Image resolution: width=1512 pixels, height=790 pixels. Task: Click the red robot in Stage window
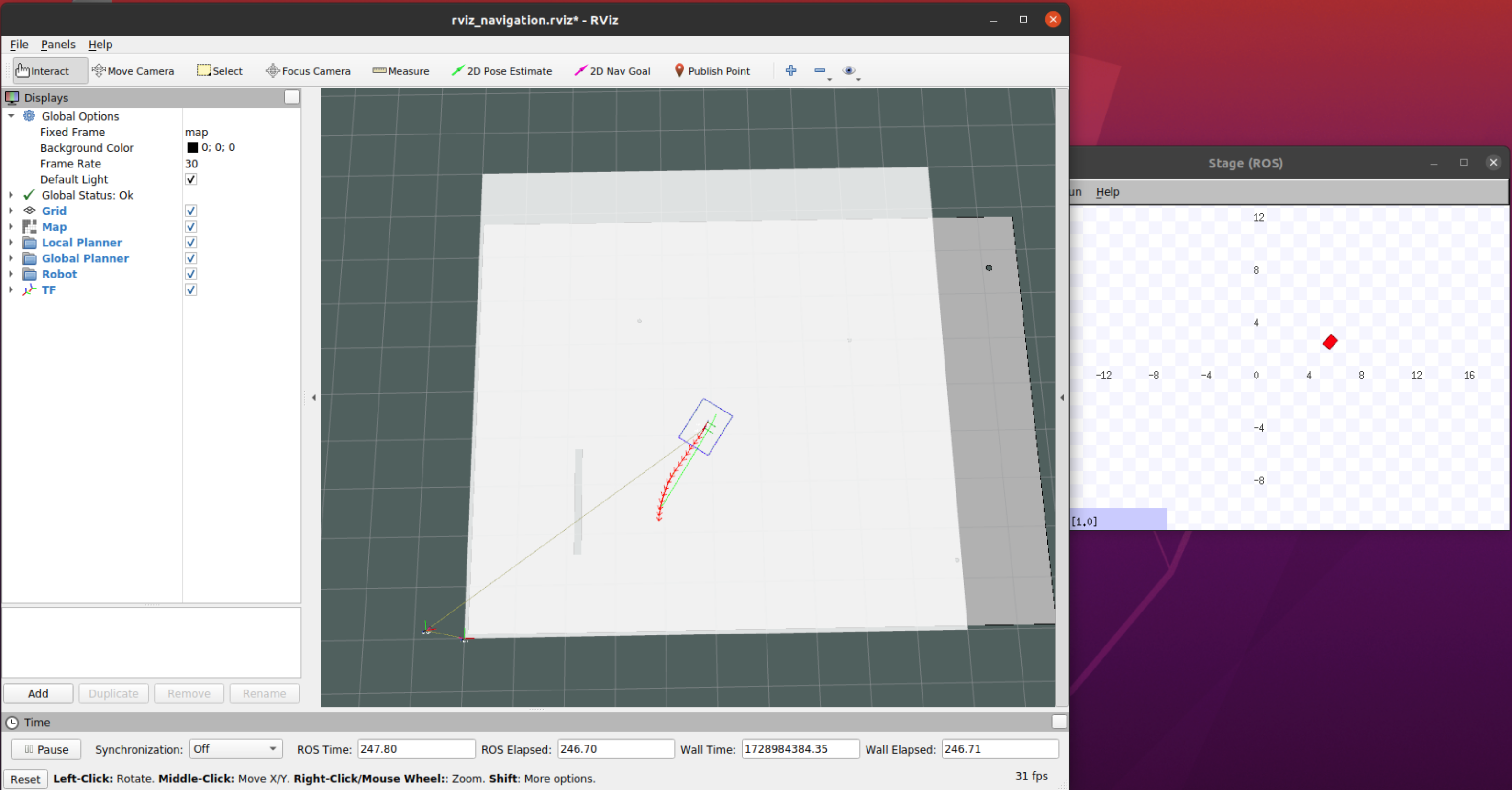pos(1330,342)
